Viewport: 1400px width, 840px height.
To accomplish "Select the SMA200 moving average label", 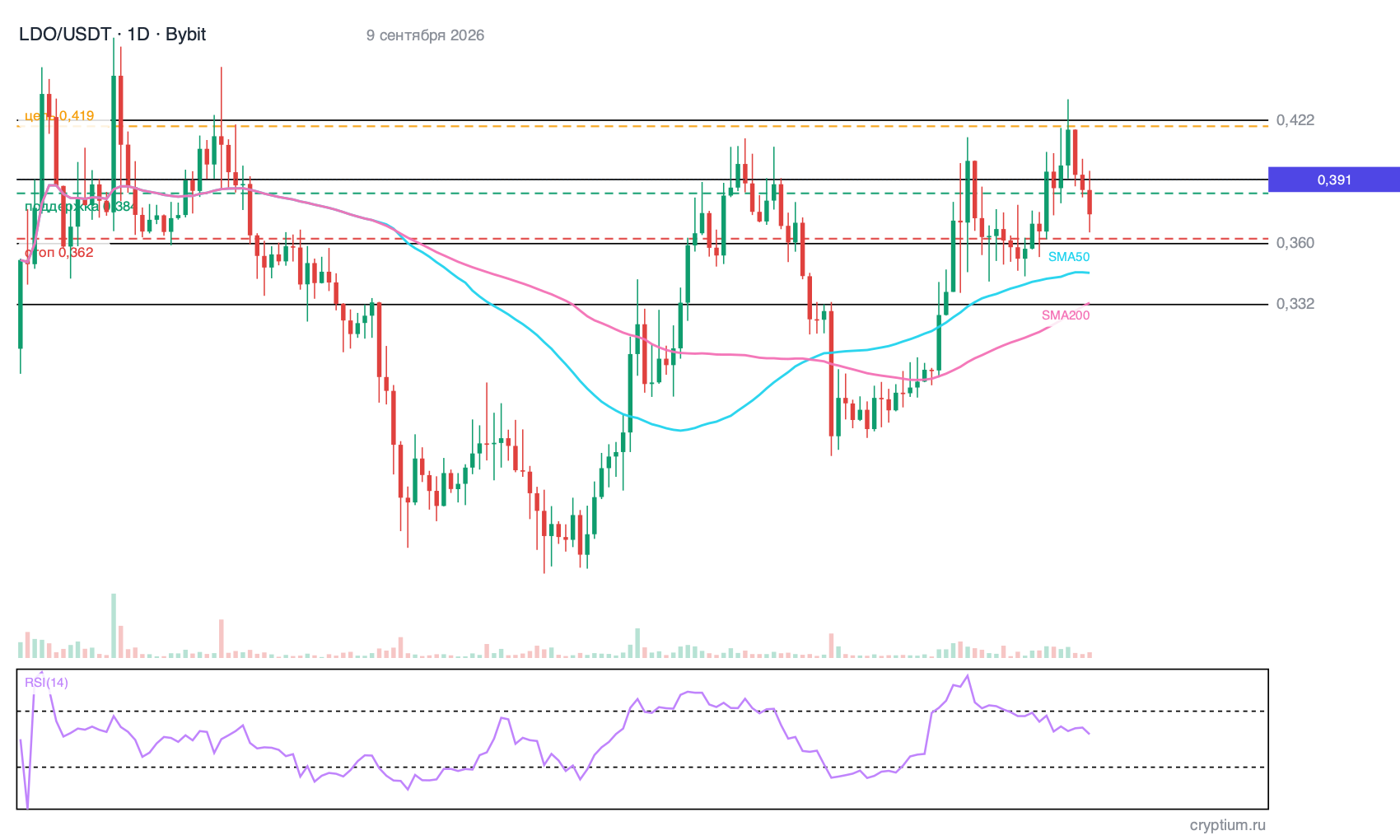I will [x=1066, y=315].
